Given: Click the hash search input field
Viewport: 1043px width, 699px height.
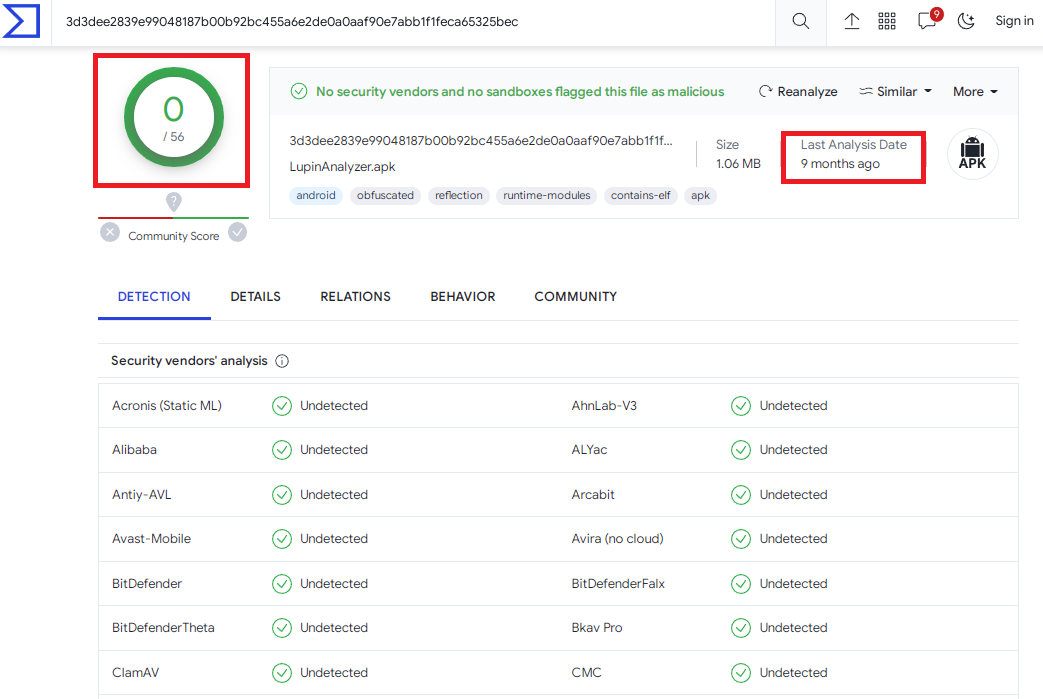Looking at the screenshot, I should [412, 22].
